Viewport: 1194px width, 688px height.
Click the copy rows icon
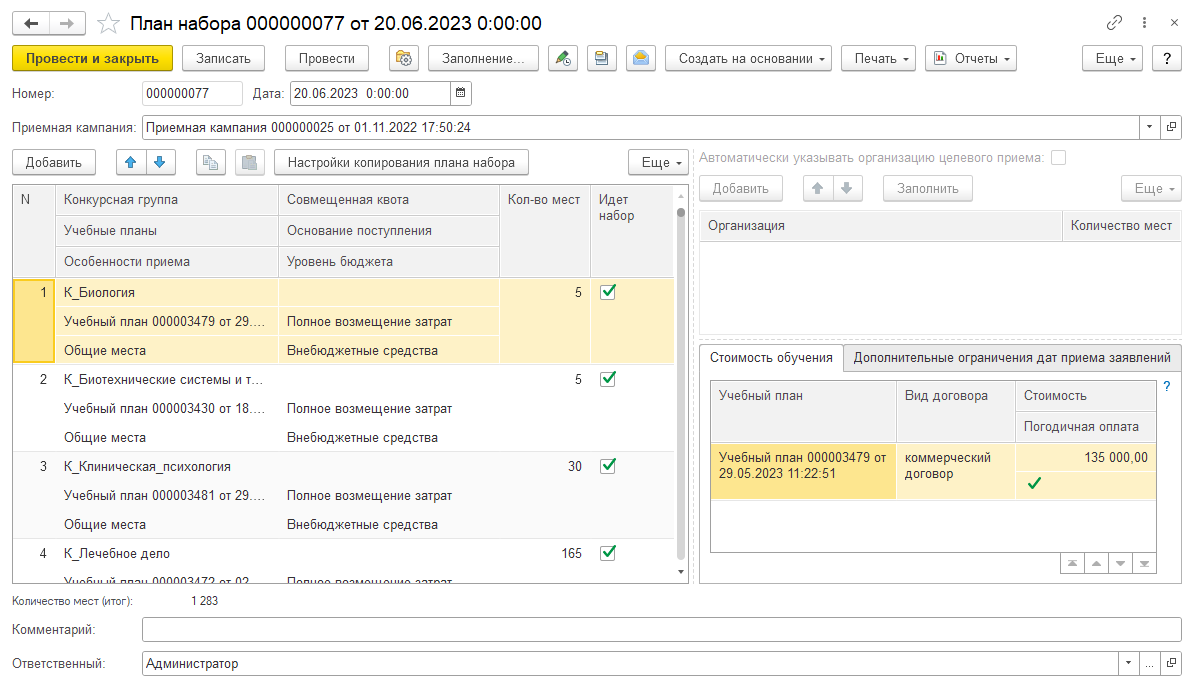(210, 162)
